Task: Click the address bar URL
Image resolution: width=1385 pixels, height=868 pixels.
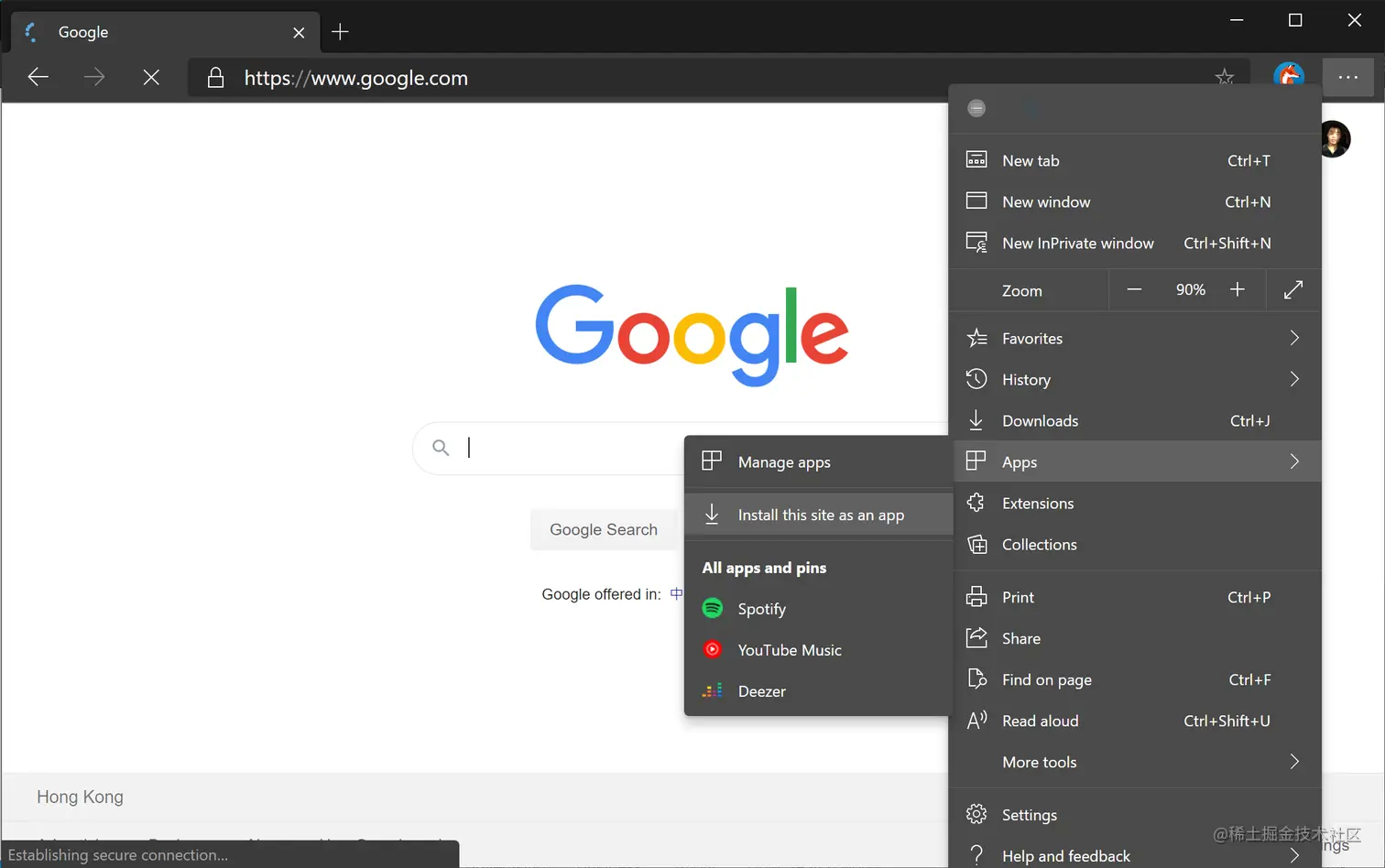Action: pyautogui.click(x=356, y=78)
